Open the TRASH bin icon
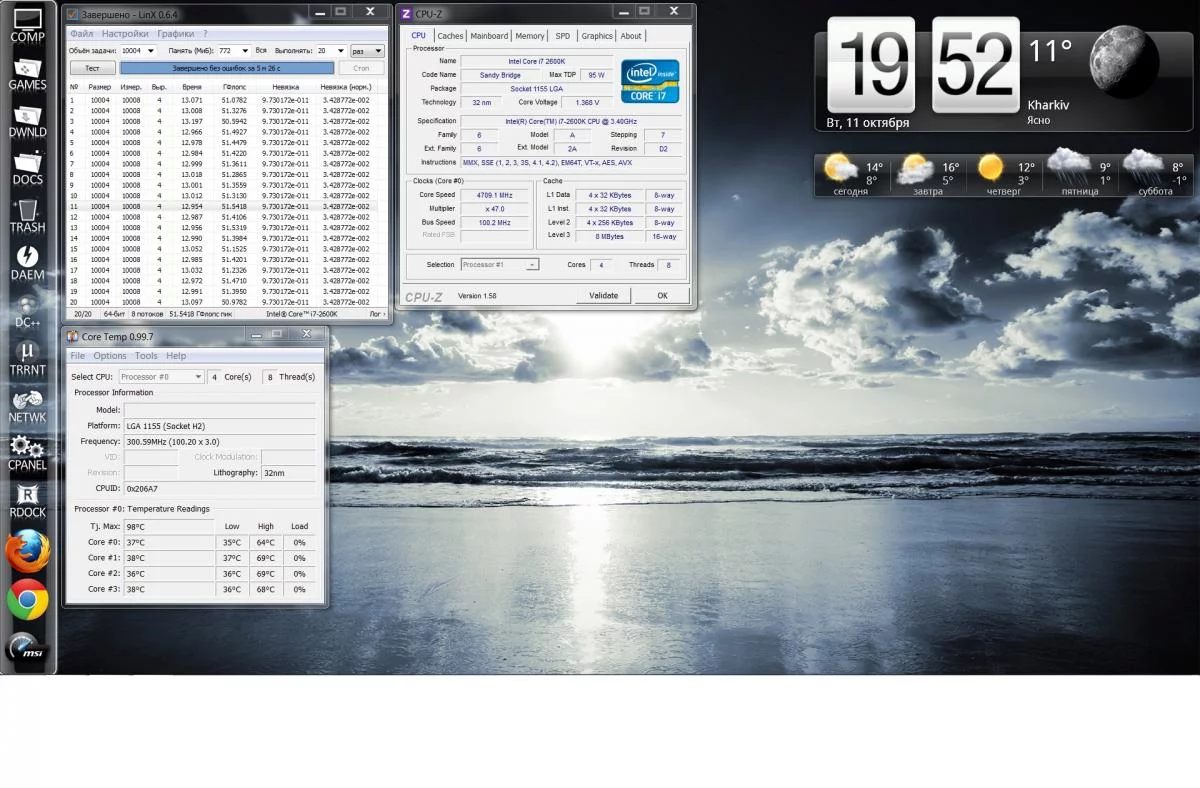This screenshot has height=788, width=1200. coord(27,214)
